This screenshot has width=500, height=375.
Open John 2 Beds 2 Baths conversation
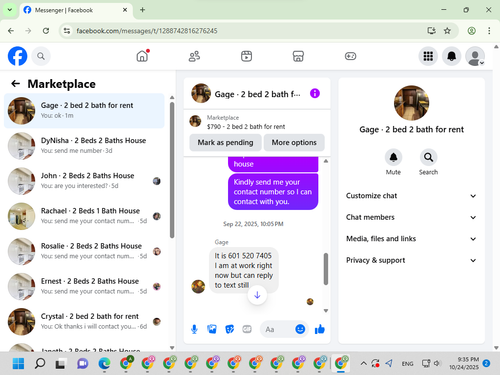(x=84, y=181)
